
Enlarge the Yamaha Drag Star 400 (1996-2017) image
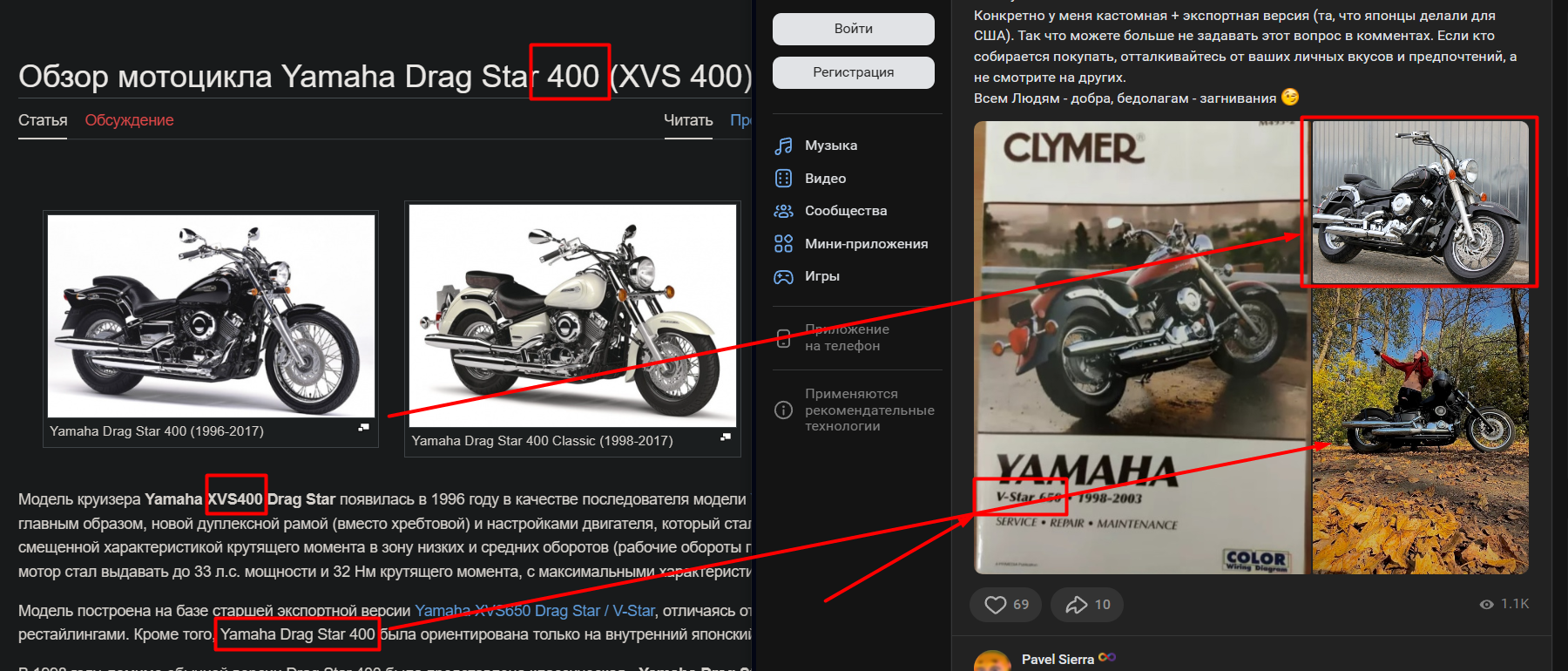[x=364, y=427]
